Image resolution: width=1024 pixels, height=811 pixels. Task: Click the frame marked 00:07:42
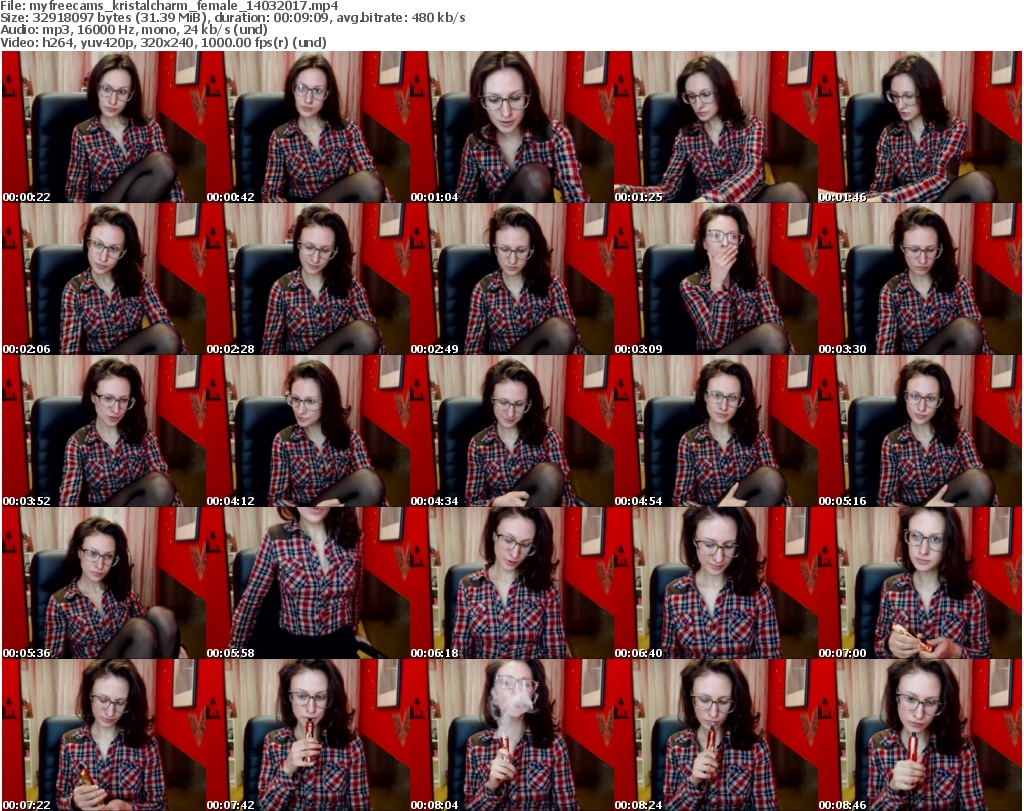(x=308, y=735)
